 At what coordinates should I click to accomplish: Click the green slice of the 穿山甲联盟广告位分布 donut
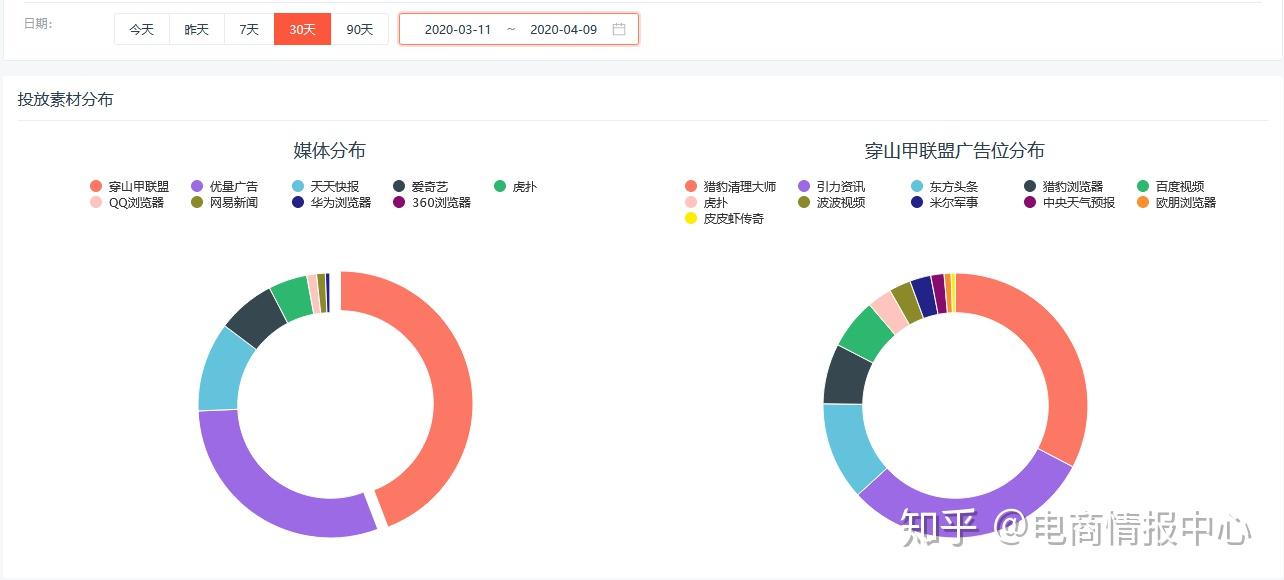pos(865,332)
